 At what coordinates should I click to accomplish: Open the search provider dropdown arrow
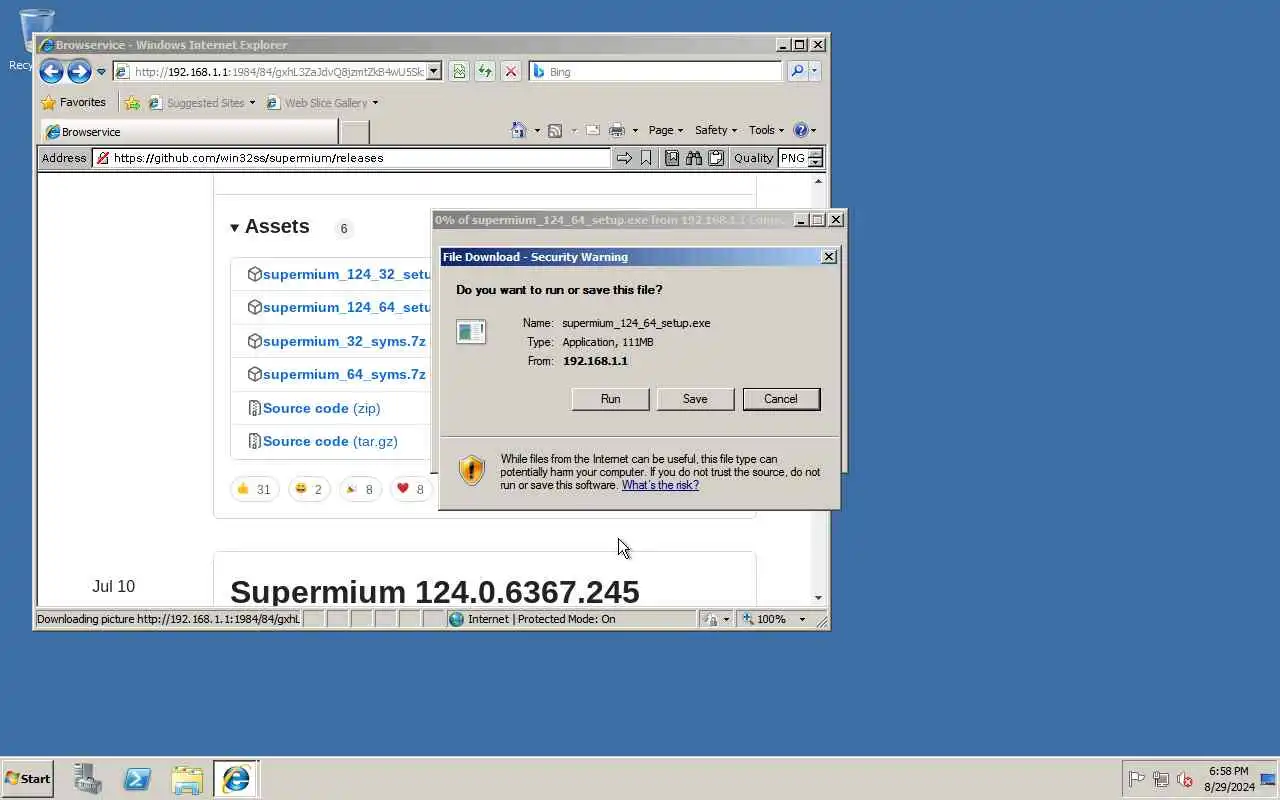pyautogui.click(x=814, y=71)
